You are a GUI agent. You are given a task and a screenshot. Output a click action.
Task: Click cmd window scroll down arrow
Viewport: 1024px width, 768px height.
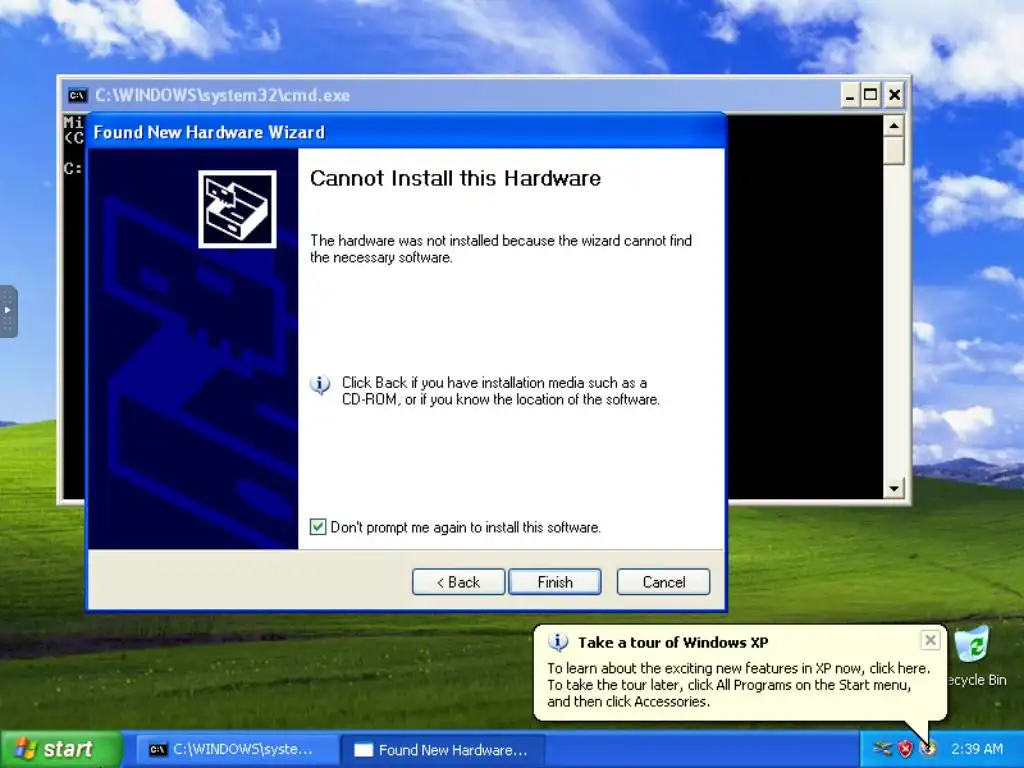[893, 488]
